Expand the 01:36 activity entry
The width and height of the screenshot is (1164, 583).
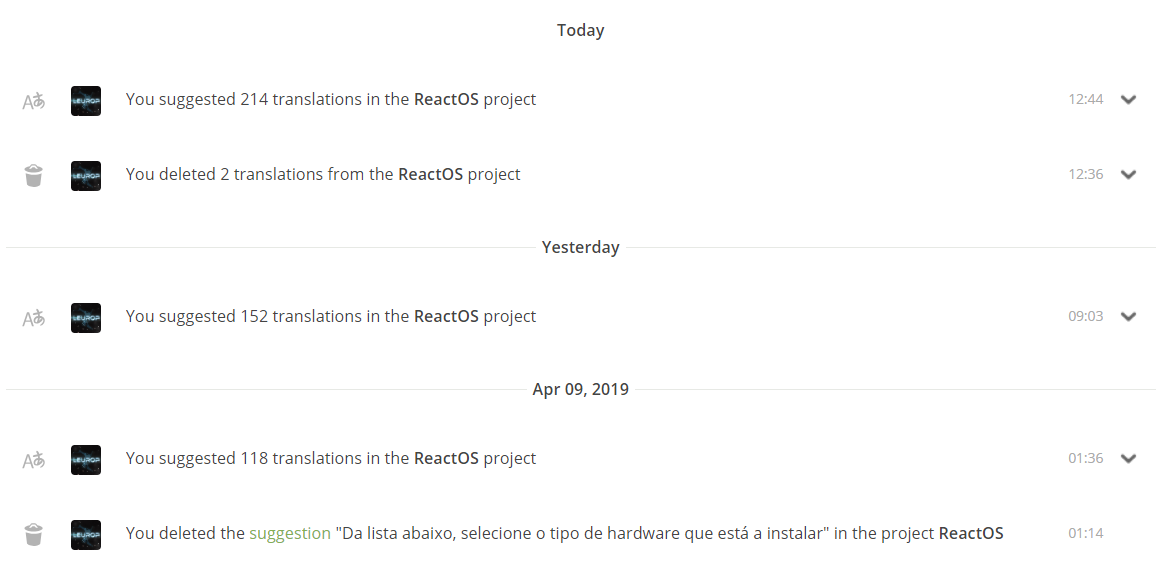[x=1129, y=459]
